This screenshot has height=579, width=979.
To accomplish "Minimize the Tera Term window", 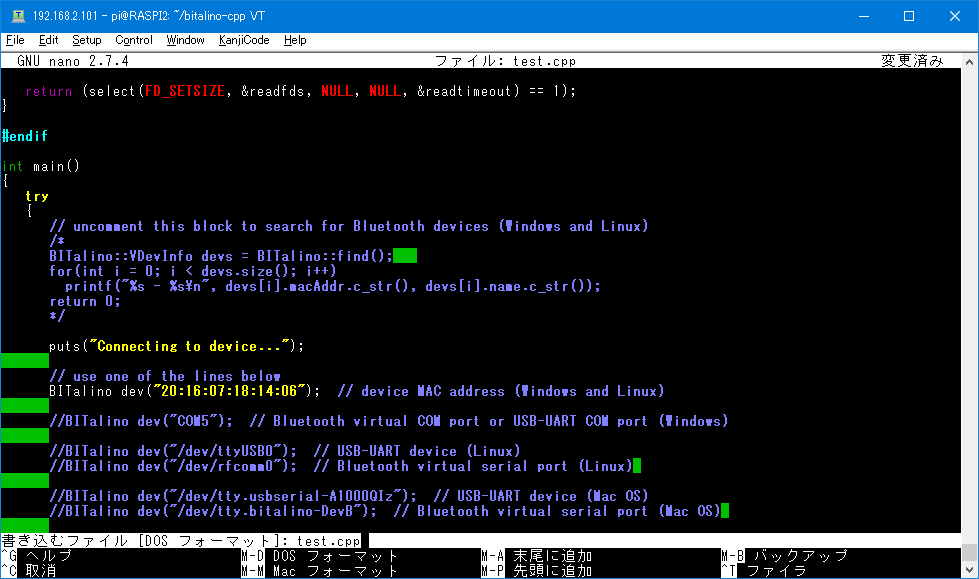I will pyautogui.click(x=864, y=16).
